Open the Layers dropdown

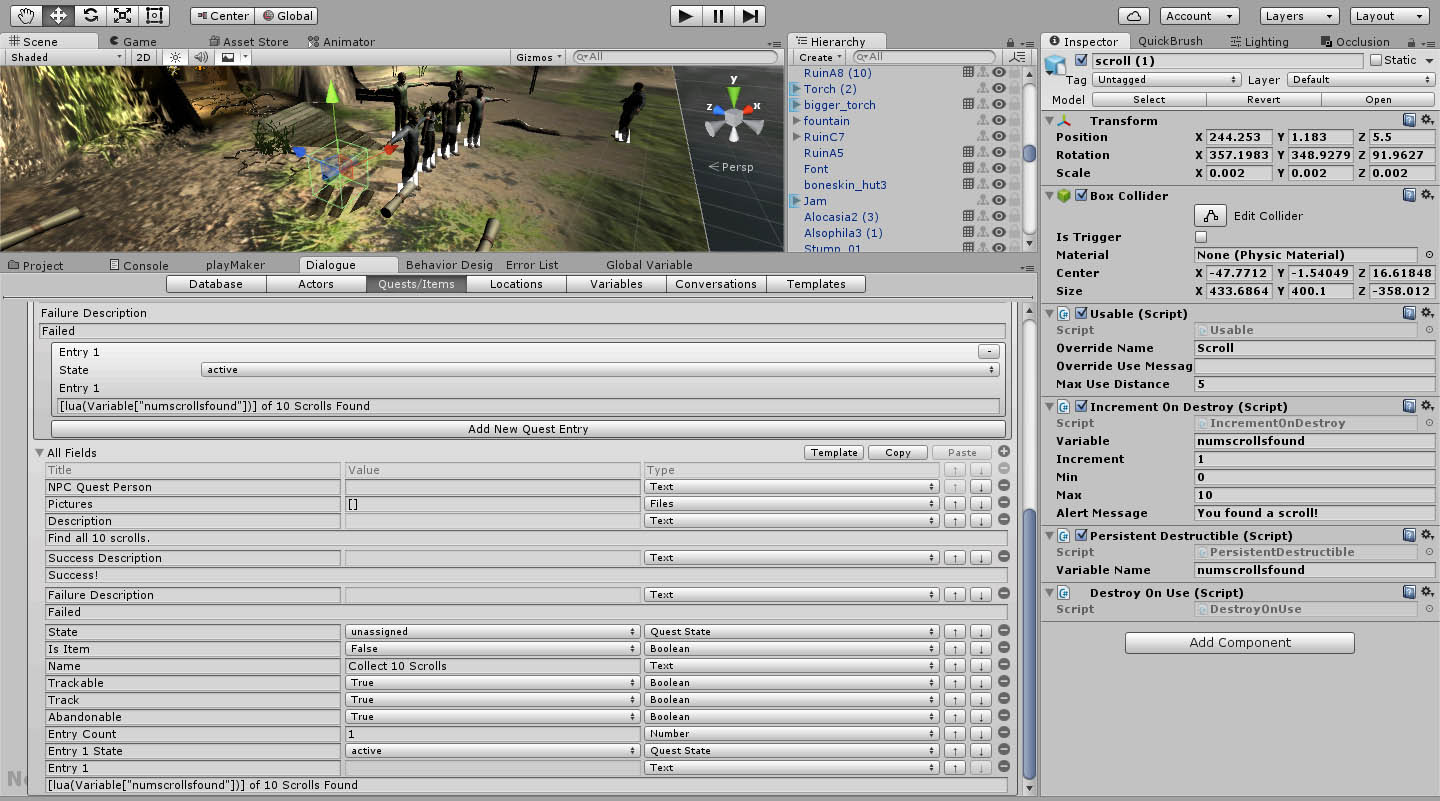tap(1299, 16)
